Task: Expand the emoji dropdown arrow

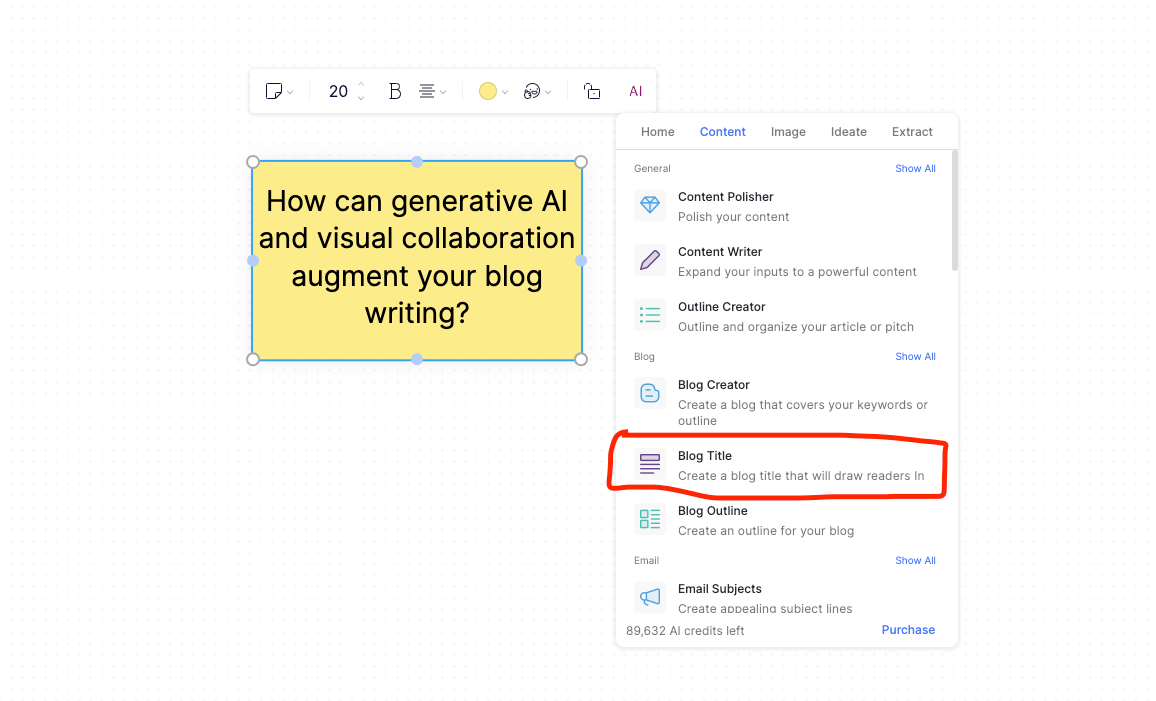Action: pyautogui.click(x=548, y=92)
